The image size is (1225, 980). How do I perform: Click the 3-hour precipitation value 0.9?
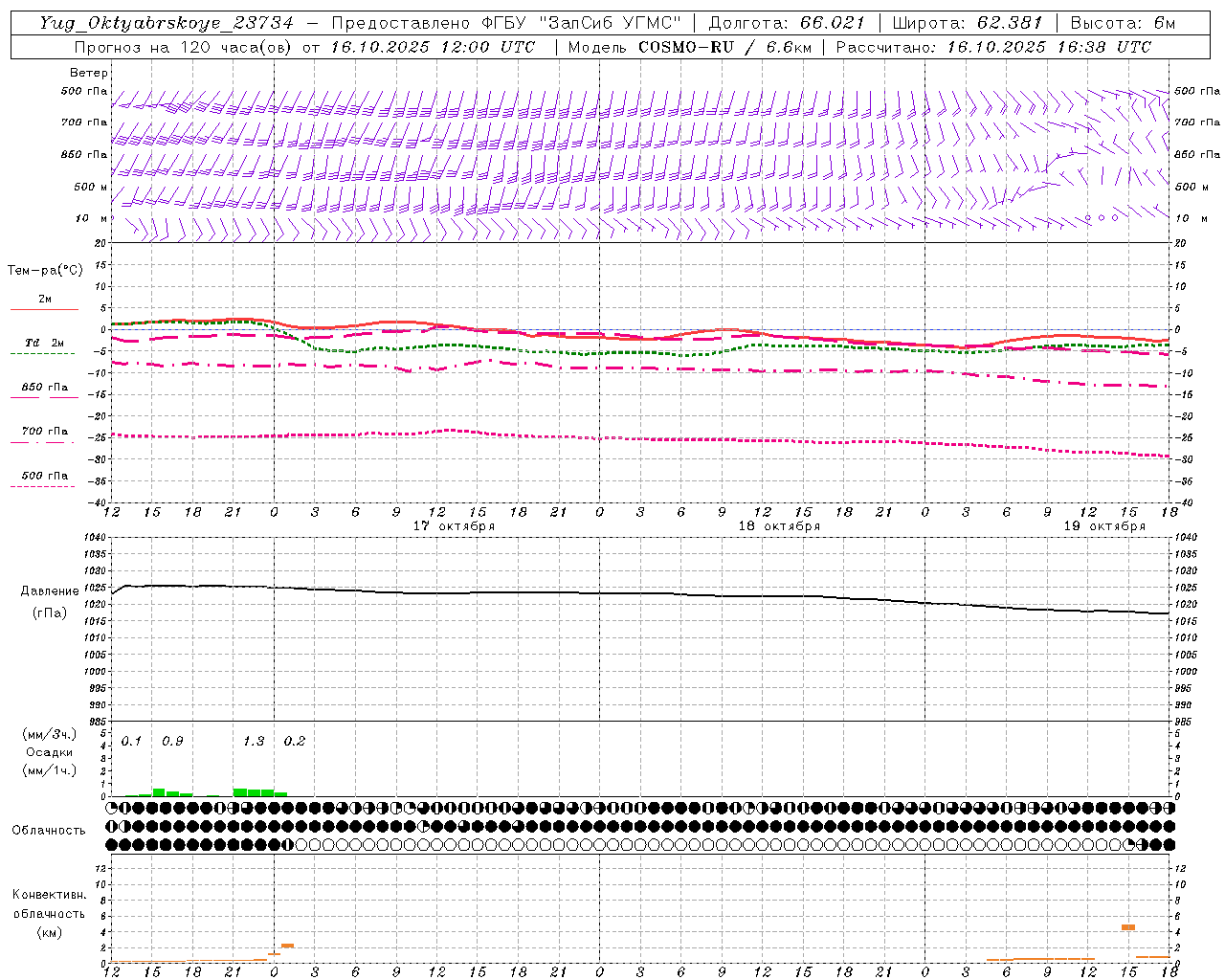click(172, 742)
